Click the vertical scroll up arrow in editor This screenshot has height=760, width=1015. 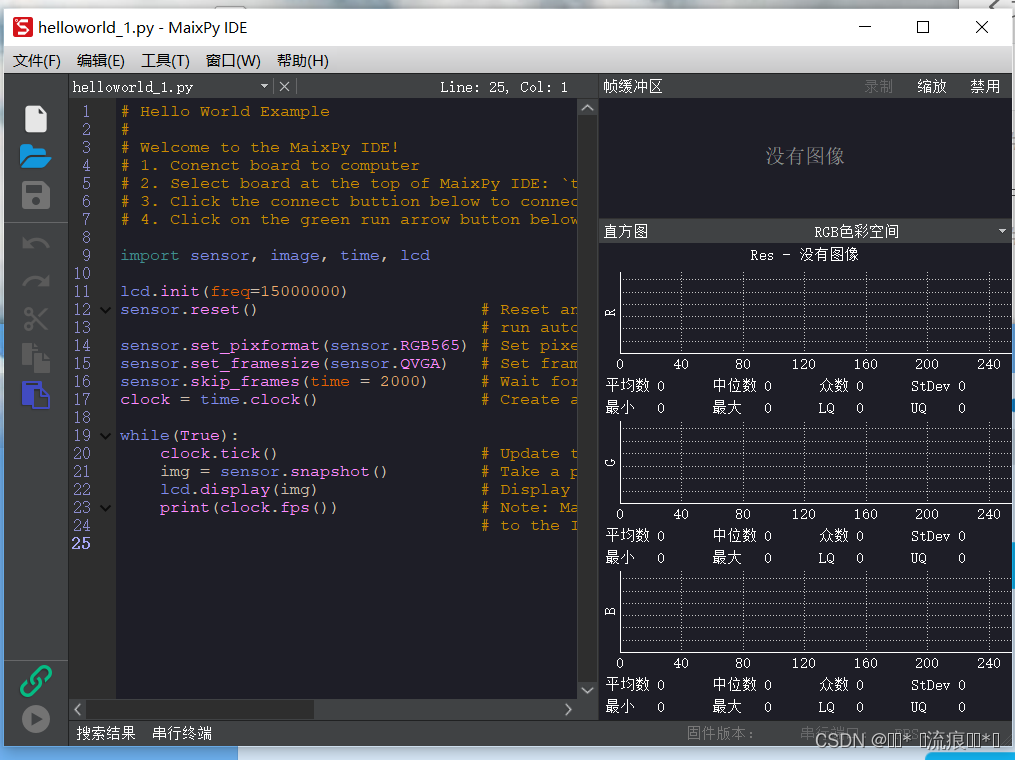[x=587, y=108]
